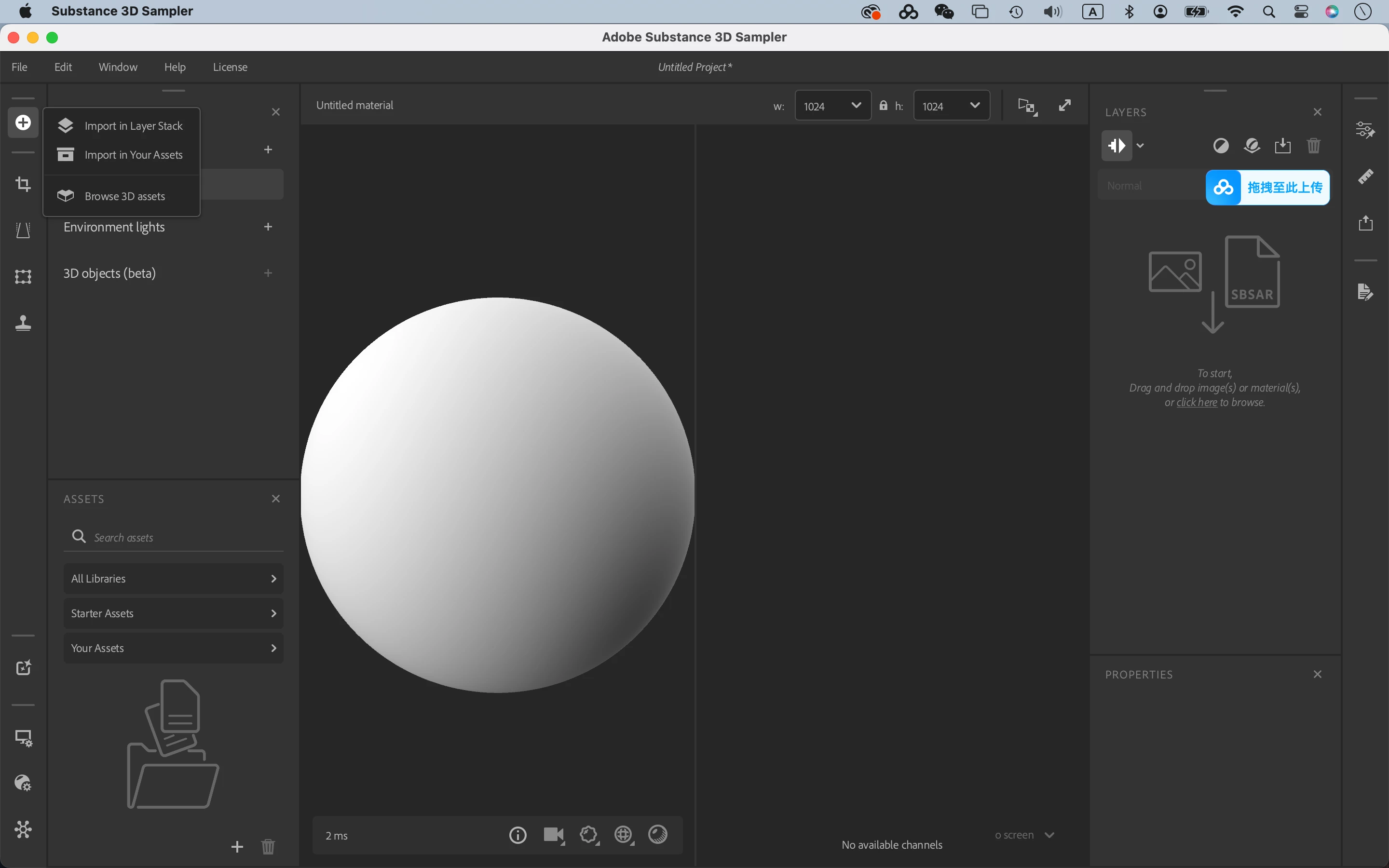Toggle the width/height lock icon
Screen dimensions: 1389x868
tap(884, 106)
